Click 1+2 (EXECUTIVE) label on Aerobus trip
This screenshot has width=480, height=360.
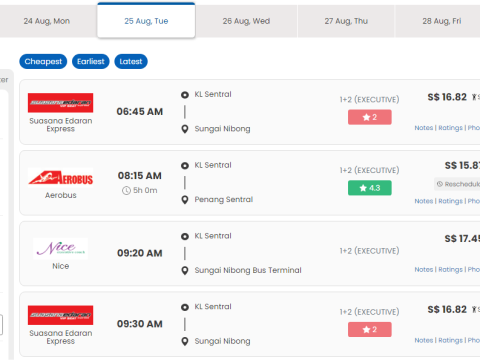[x=369, y=170]
